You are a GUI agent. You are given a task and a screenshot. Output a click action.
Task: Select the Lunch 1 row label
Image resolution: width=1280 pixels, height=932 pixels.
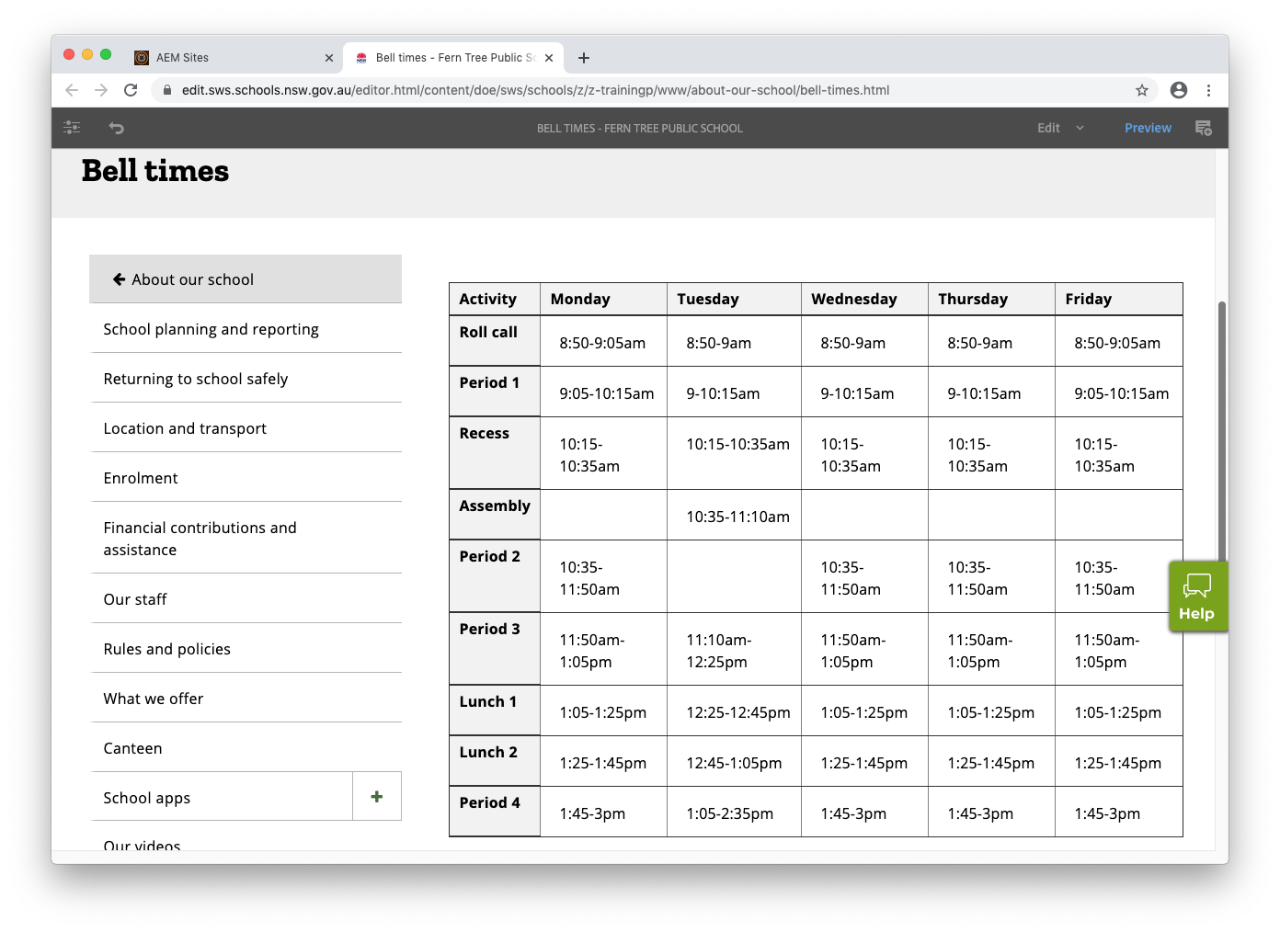point(494,711)
